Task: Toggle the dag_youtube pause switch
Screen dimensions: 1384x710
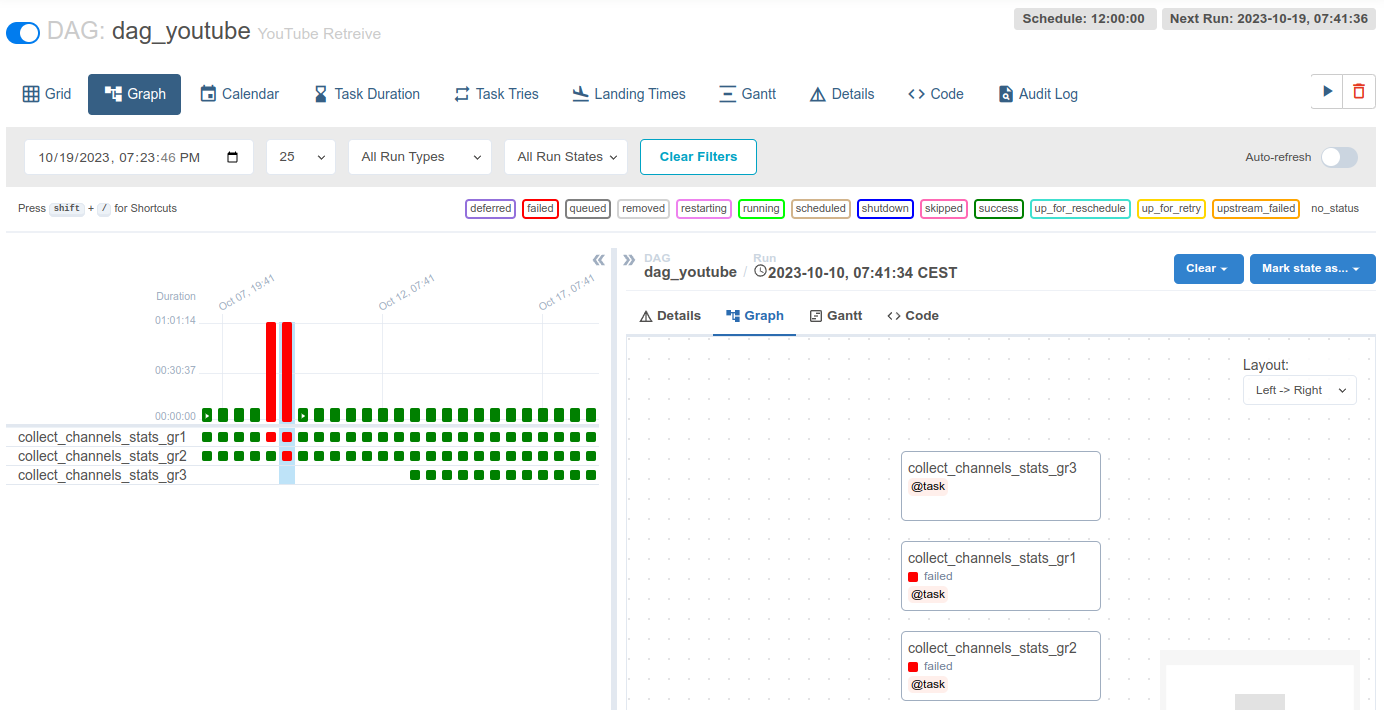Action: coord(23,33)
